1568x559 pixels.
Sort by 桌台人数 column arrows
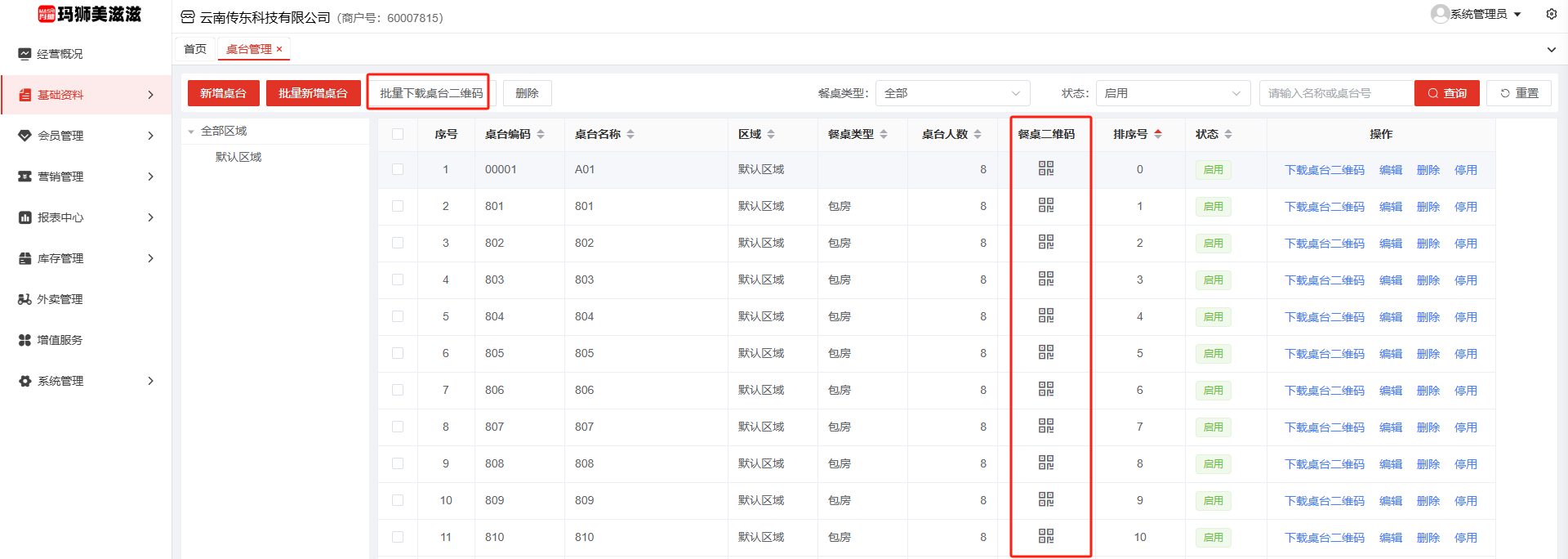tap(978, 134)
